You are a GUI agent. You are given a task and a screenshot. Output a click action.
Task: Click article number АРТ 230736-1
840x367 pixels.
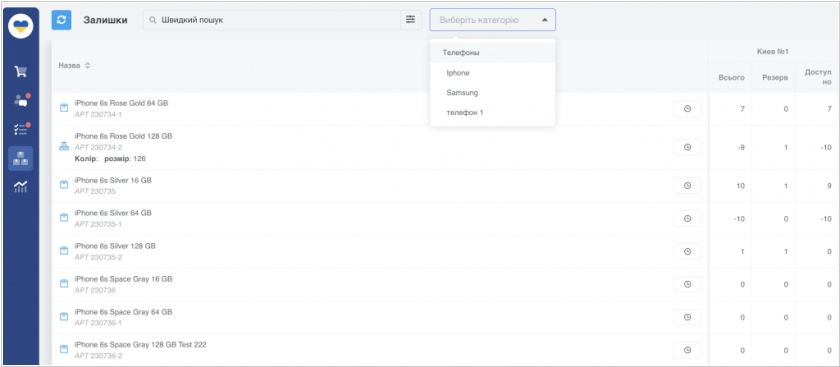point(98,323)
